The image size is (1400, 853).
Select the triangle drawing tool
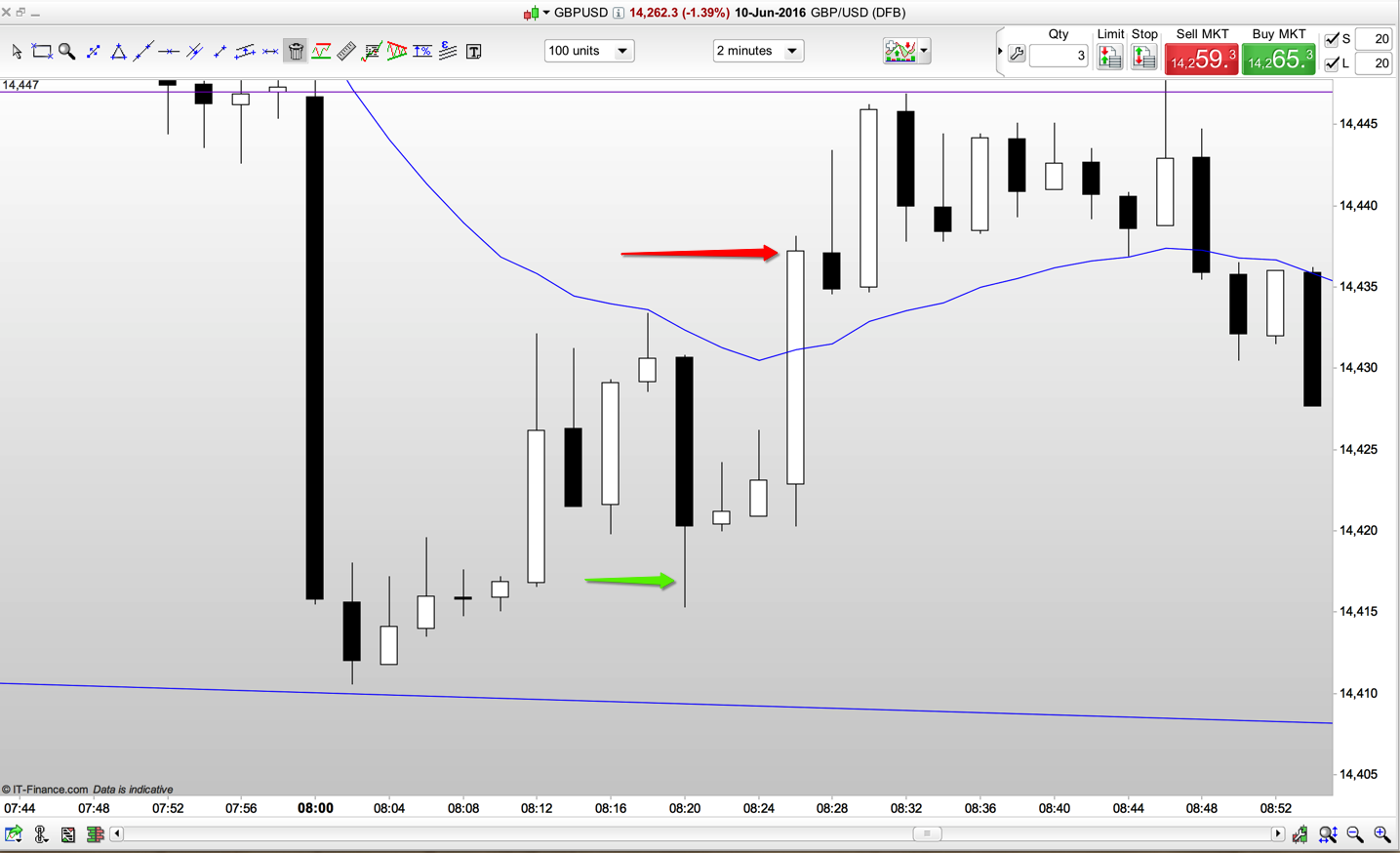(x=118, y=51)
